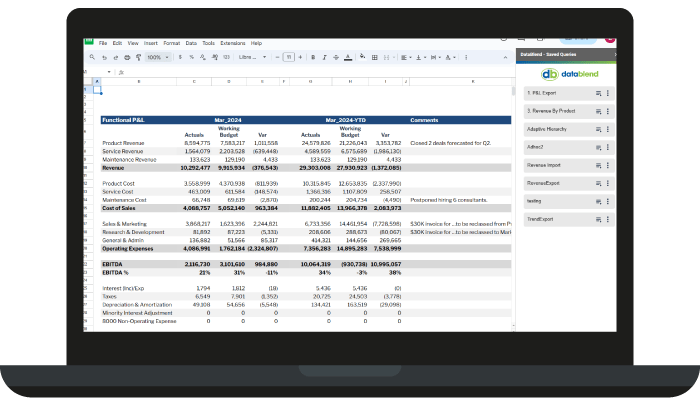Open options for 'RevenueExport'
This screenshot has width=700, height=400.
pos(608,183)
